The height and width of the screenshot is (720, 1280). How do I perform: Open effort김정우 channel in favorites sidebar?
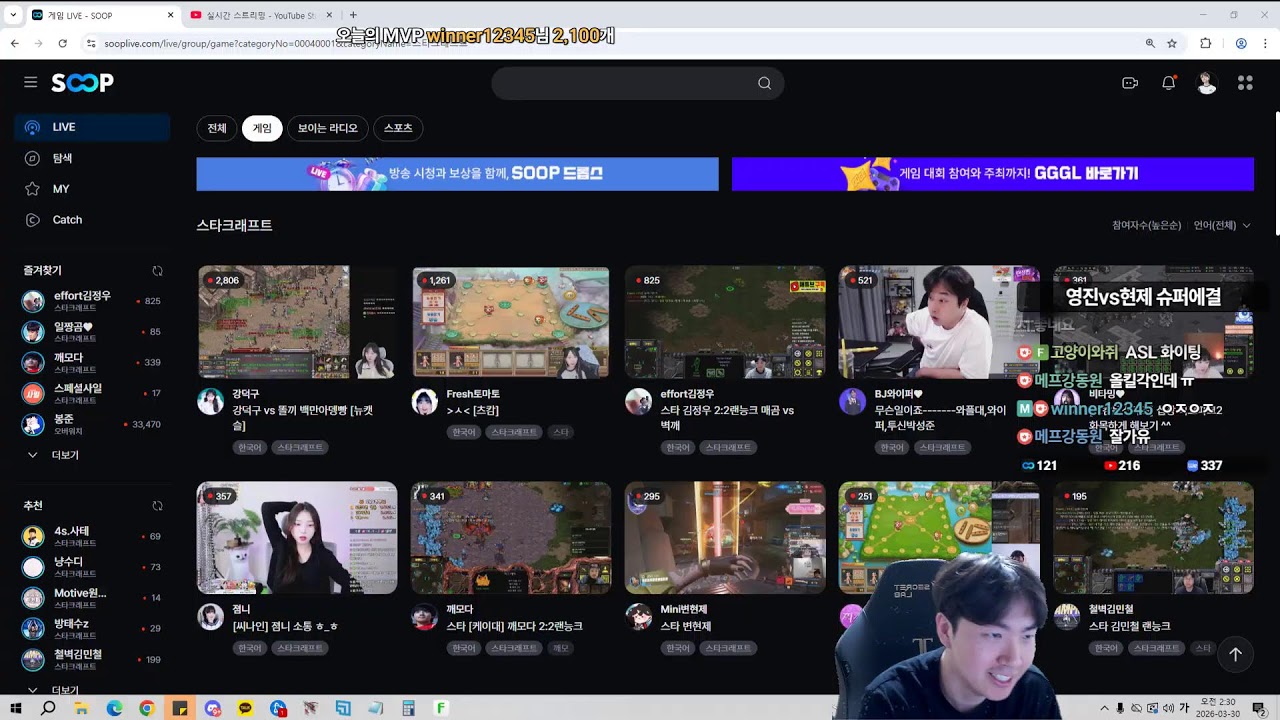pyautogui.click(x=92, y=301)
